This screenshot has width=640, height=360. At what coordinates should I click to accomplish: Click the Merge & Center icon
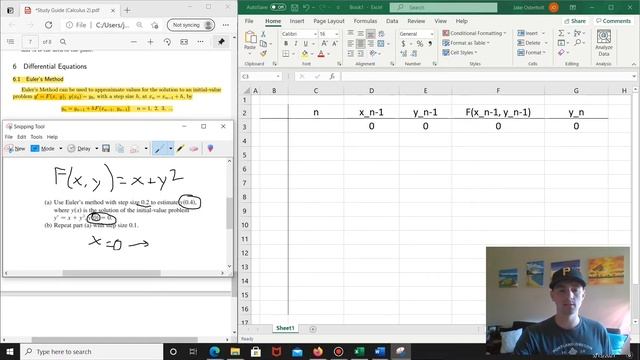point(381,43)
